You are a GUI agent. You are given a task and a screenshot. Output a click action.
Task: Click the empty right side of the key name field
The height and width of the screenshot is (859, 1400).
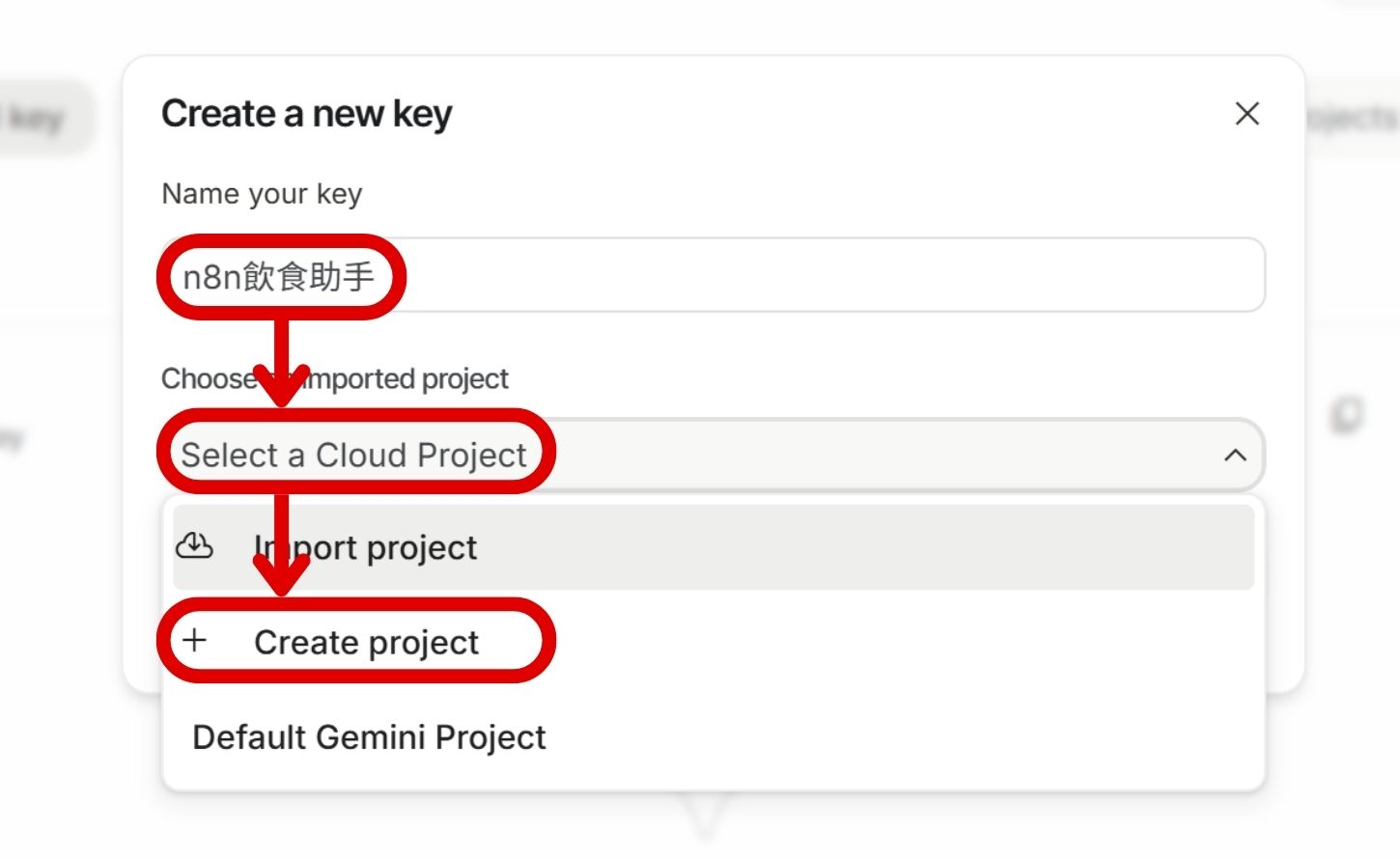click(966, 275)
